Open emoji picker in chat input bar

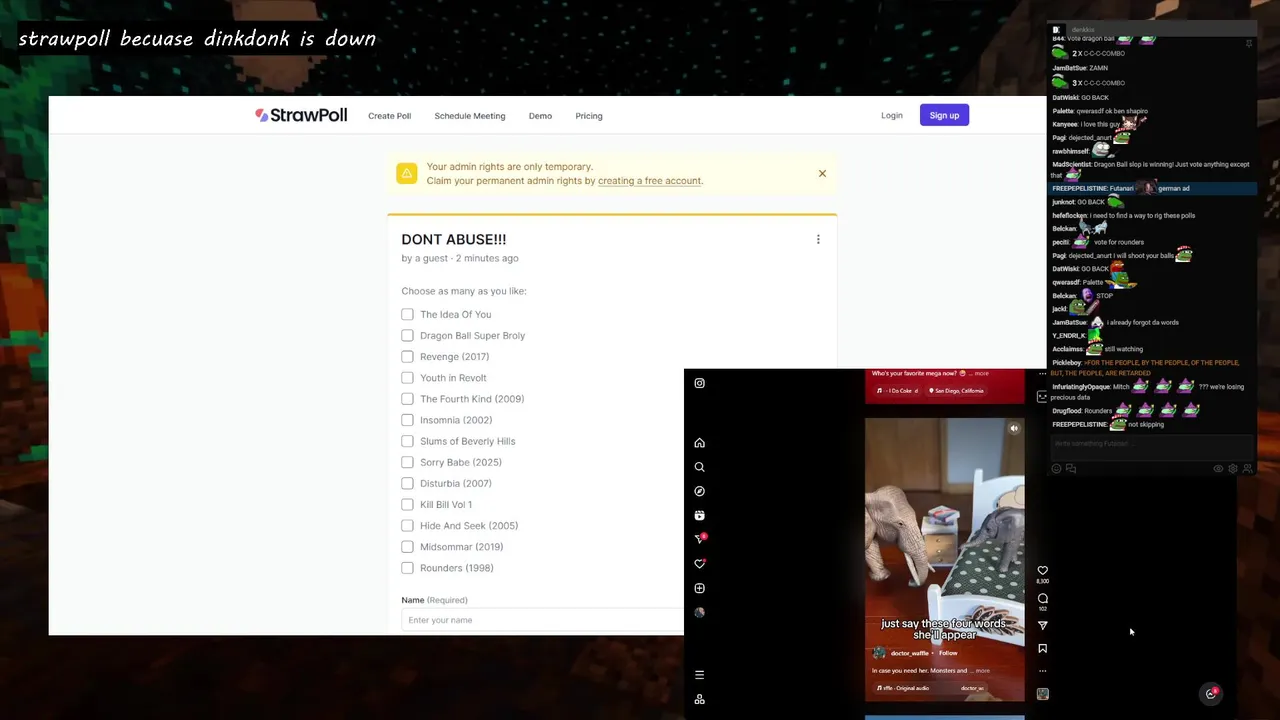click(1056, 468)
